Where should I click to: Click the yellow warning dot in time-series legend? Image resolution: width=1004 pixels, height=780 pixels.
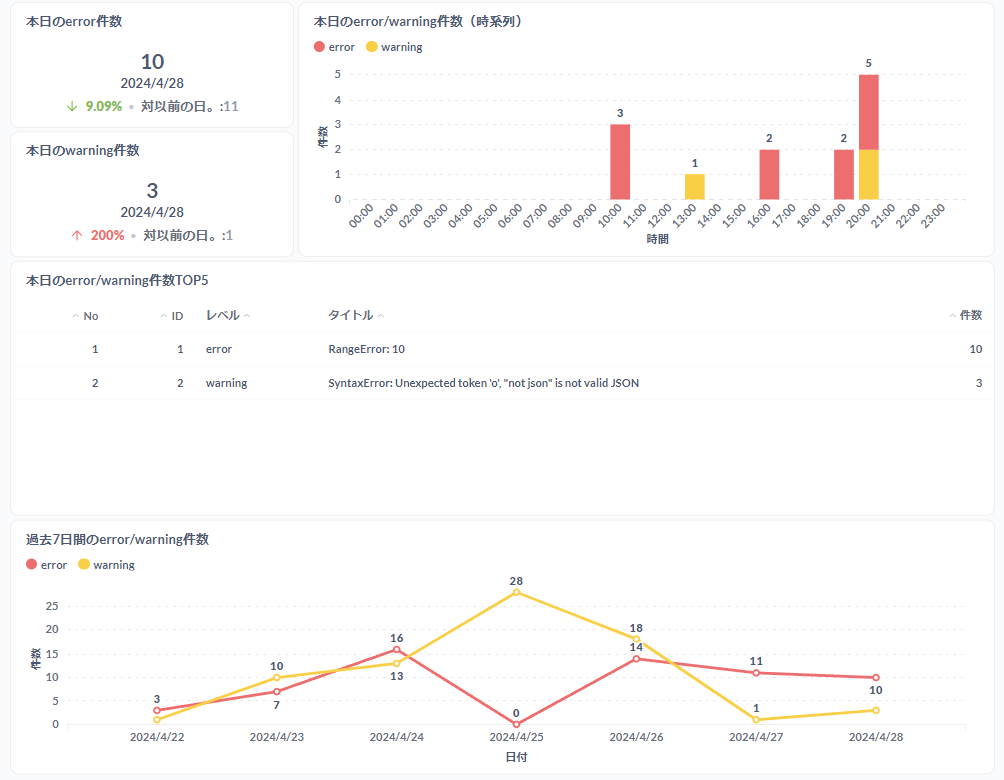click(x=372, y=47)
